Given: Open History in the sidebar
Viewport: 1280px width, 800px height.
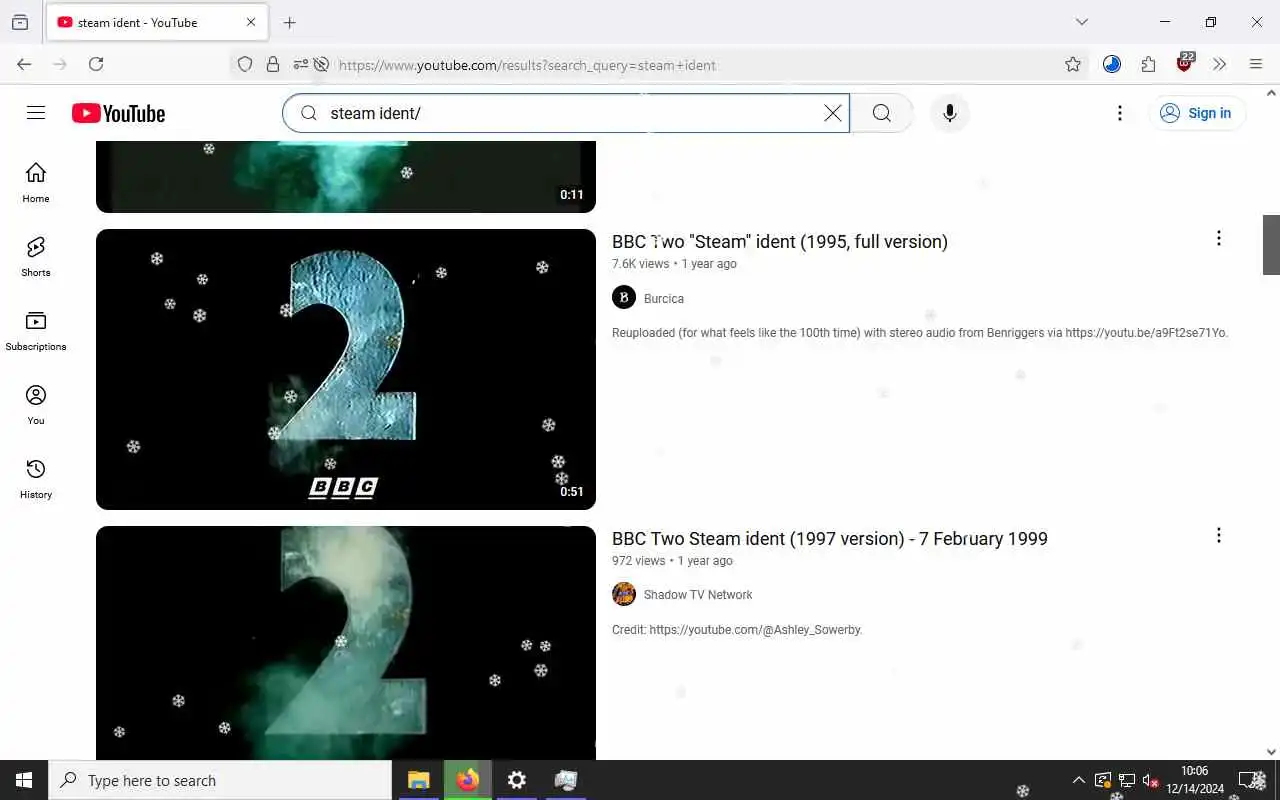Looking at the screenshot, I should coord(36,478).
